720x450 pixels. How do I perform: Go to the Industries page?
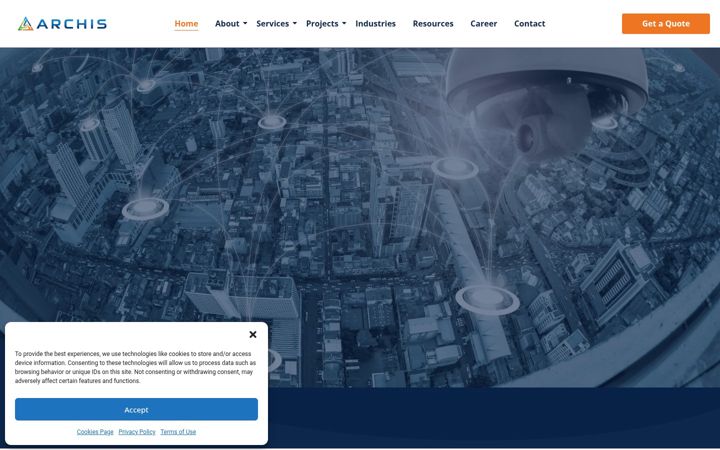pos(376,23)
